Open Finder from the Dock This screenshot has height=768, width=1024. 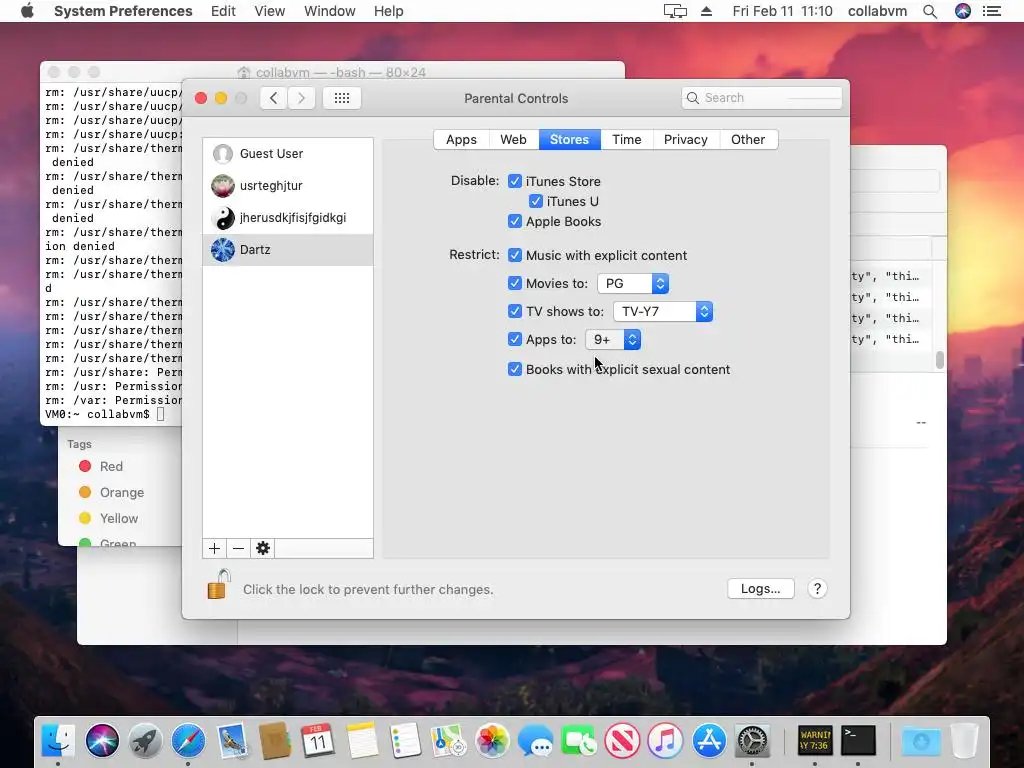tap(58, 741)
